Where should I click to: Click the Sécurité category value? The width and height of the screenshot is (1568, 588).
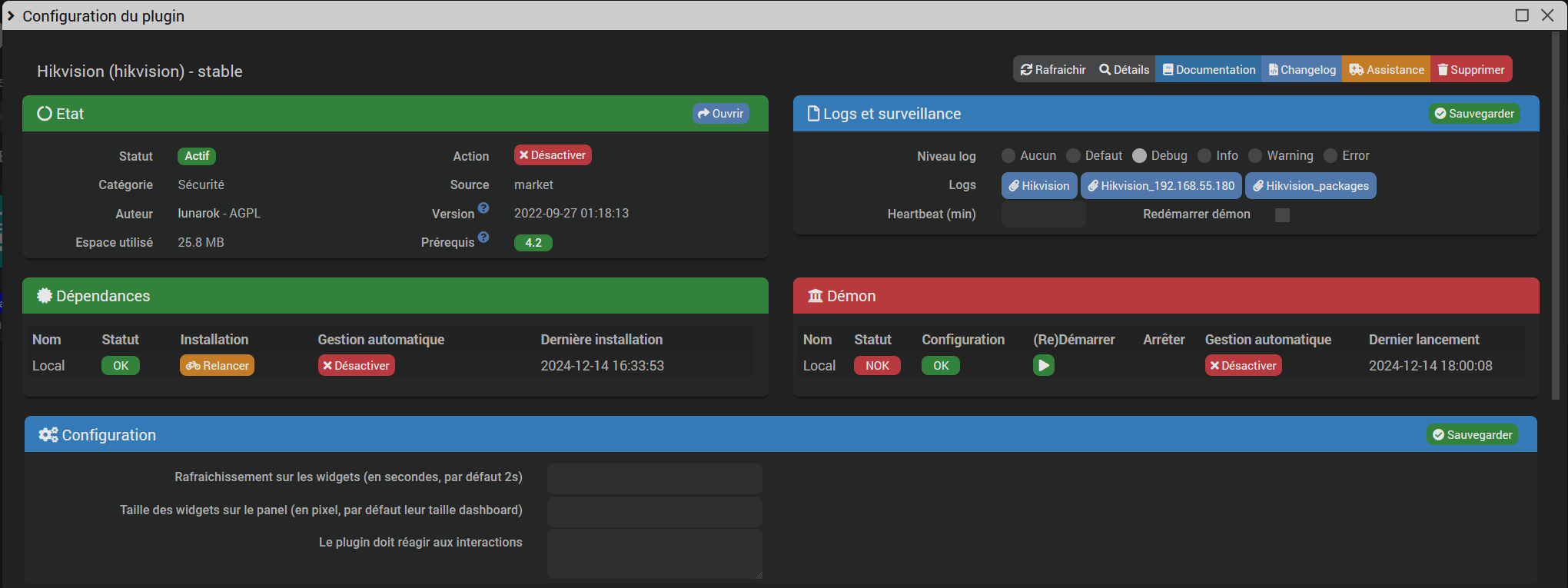[x=201, y=184]
